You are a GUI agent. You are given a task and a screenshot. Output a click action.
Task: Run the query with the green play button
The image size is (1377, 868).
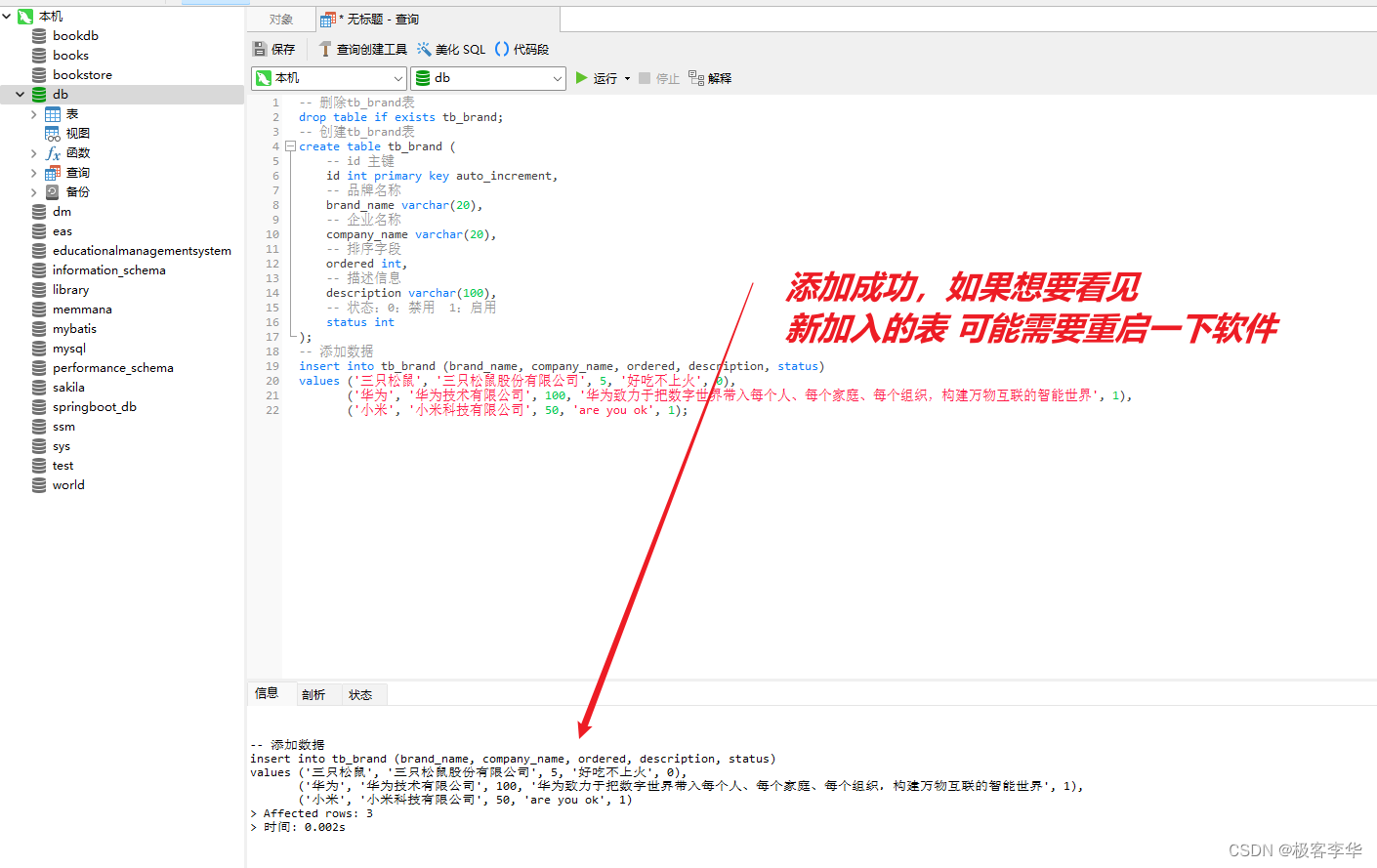597,78
